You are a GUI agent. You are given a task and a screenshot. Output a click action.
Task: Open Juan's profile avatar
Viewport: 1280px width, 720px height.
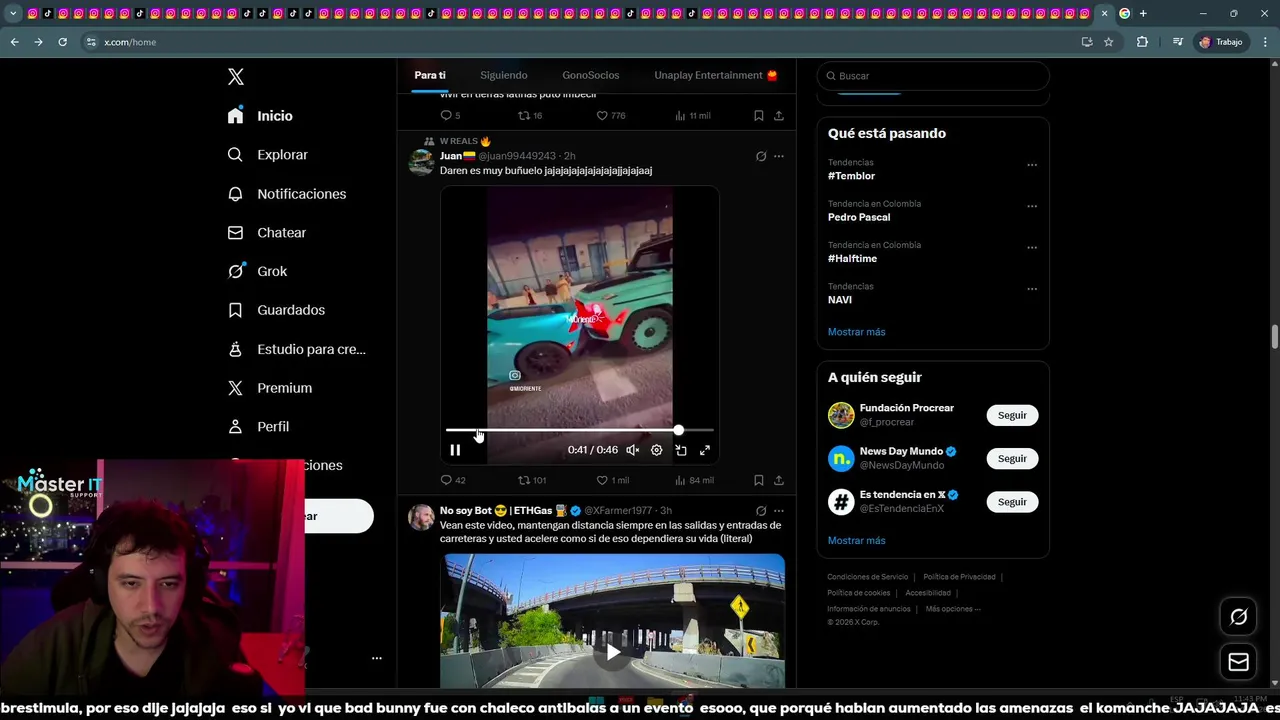coord(421,163)
